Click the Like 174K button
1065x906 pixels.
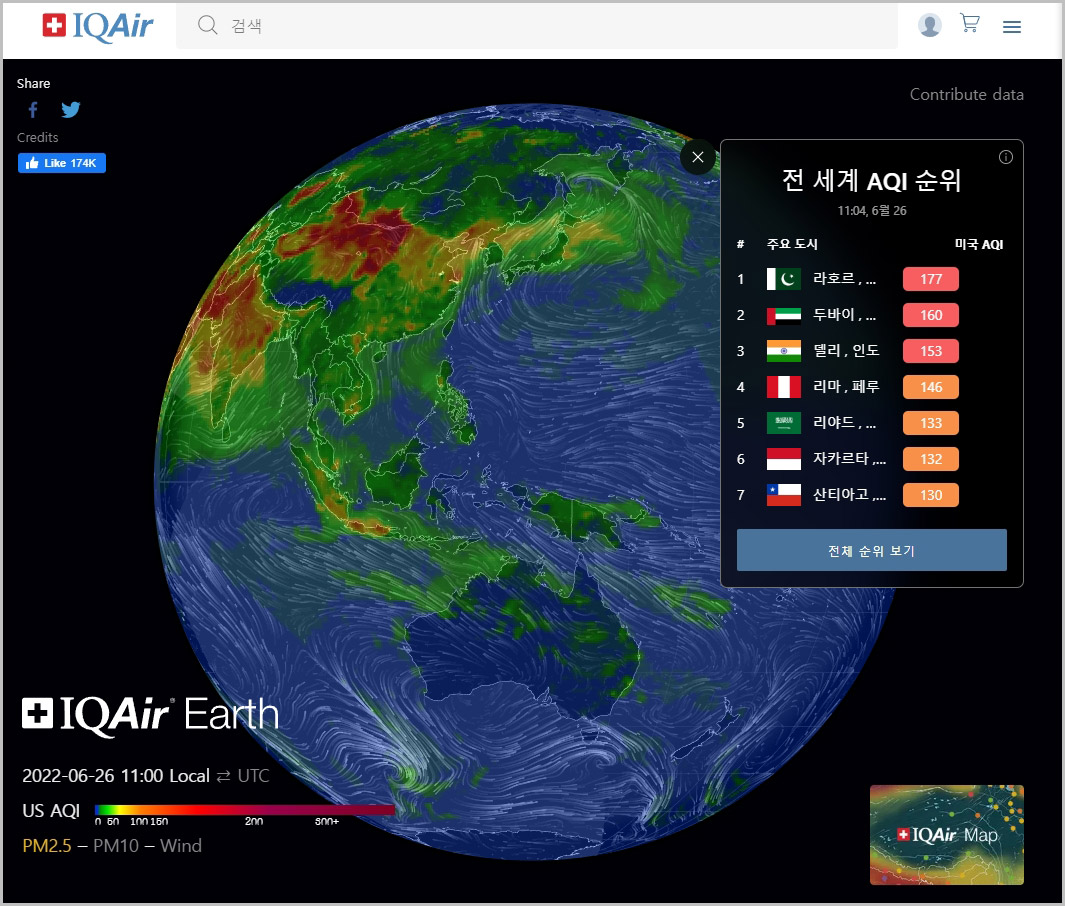[62, 163]
